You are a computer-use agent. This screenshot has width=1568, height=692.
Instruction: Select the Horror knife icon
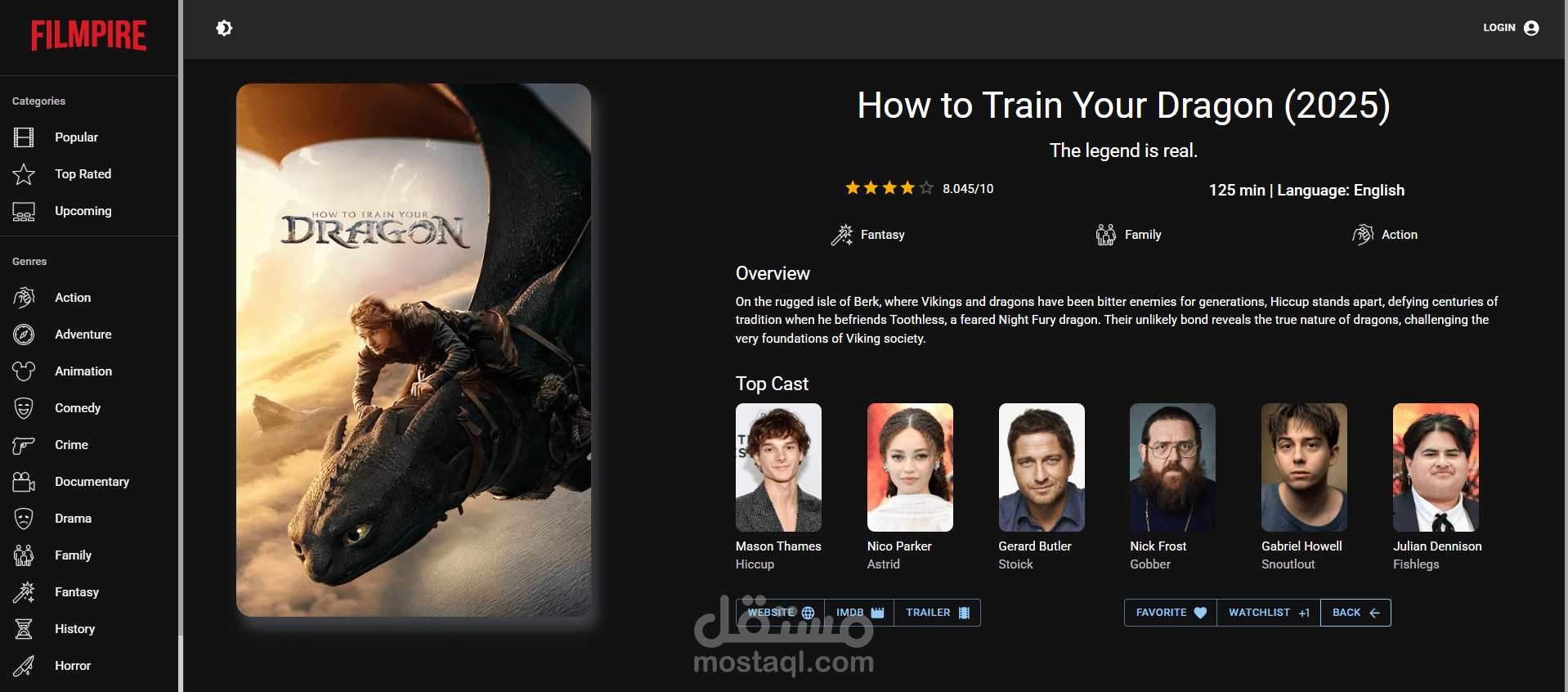pyautogui.click(x=24, y=666)
